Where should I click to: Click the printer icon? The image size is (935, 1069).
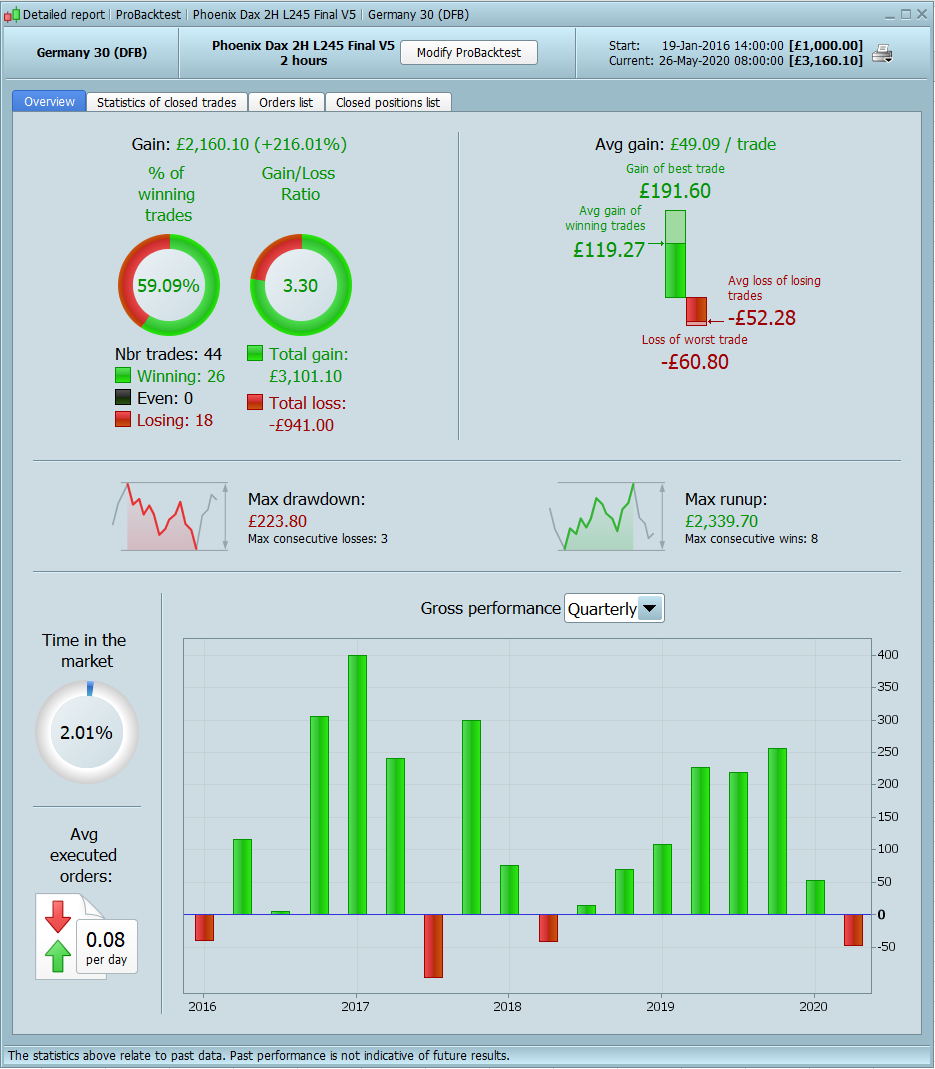point(882,53)
